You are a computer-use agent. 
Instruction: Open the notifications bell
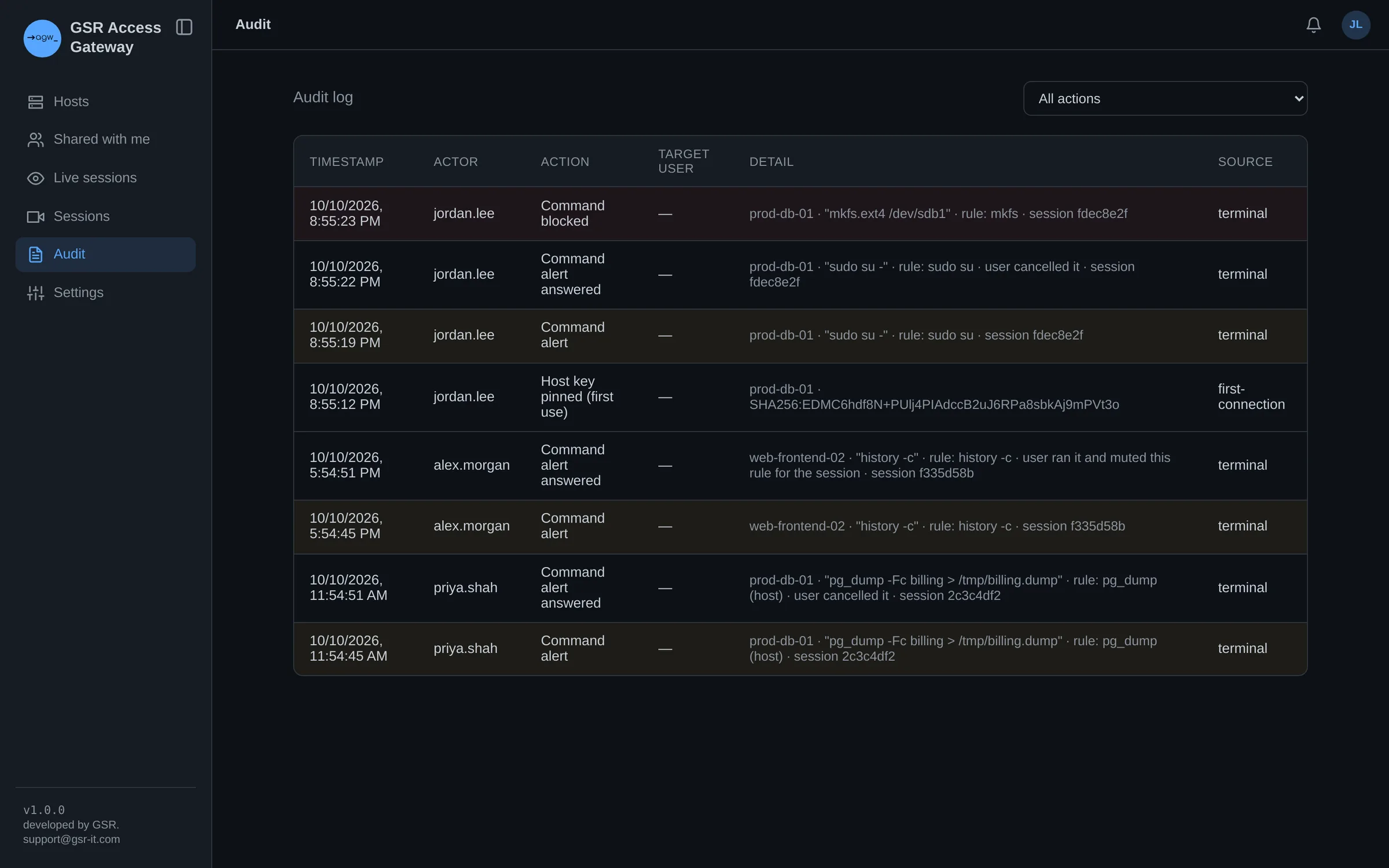1313,25
